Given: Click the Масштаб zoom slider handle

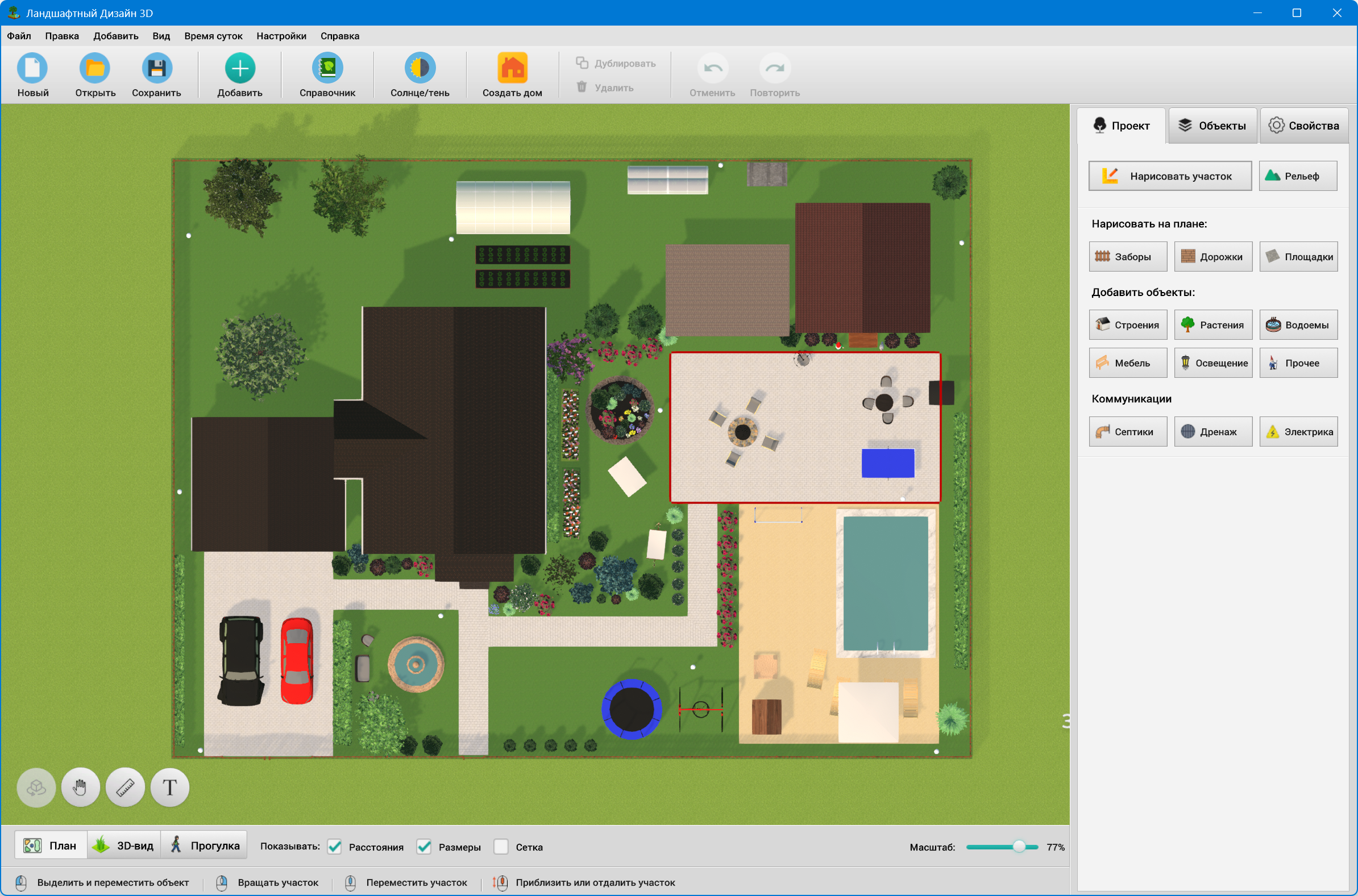Looking at the screenshot, I should [x=1019, y=847].
